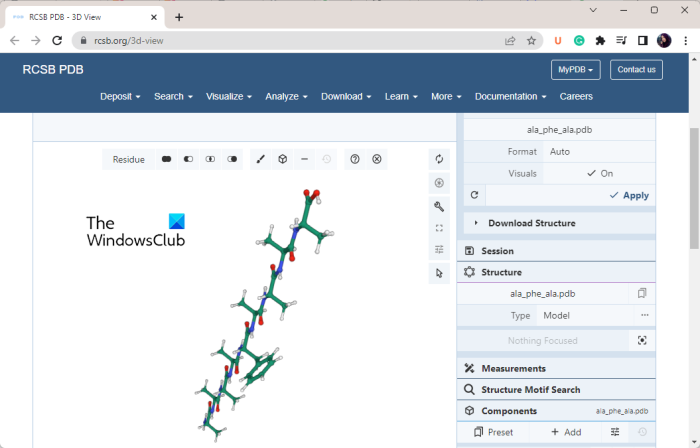Collapse the Components section
700x448 pixels.
pyautogui.click(x=556, y=411)
